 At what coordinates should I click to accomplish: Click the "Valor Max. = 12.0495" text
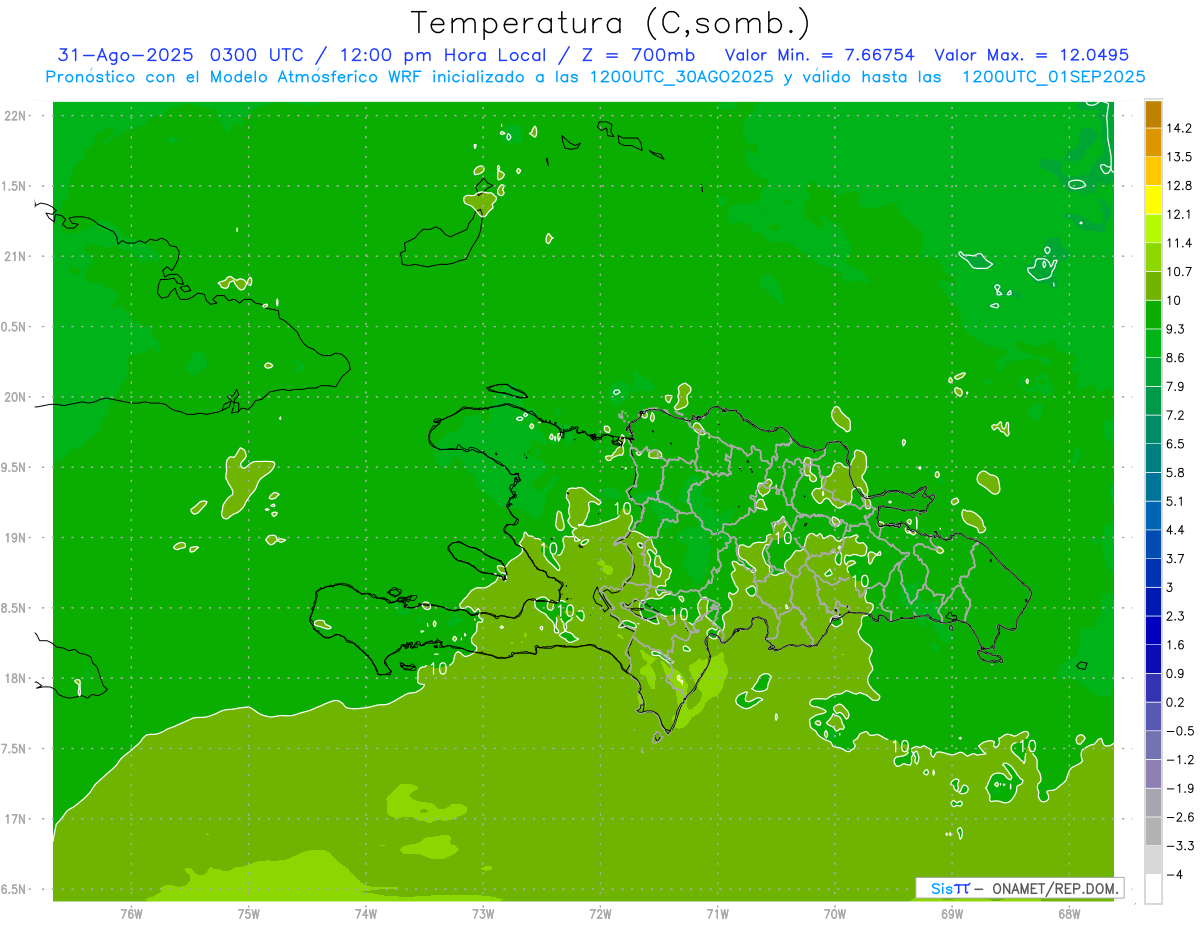1032,55
